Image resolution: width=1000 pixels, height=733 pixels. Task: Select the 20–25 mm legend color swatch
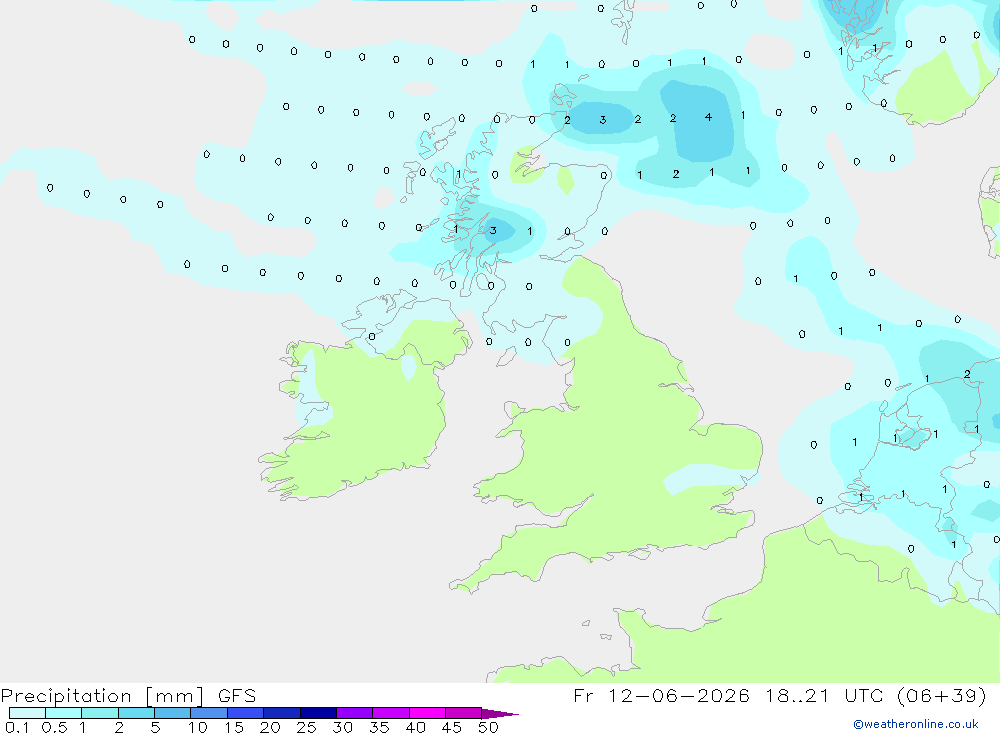click(x=281, y=713)
